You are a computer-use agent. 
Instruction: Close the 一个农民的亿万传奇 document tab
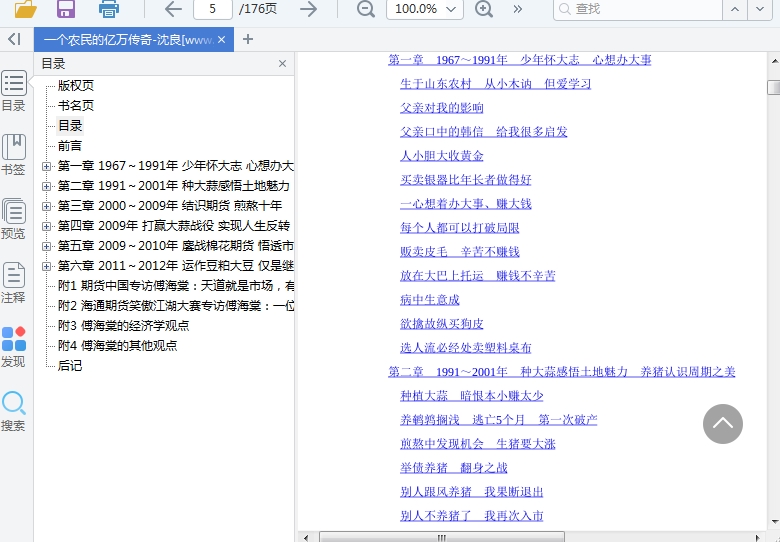(x=222, y=40)
